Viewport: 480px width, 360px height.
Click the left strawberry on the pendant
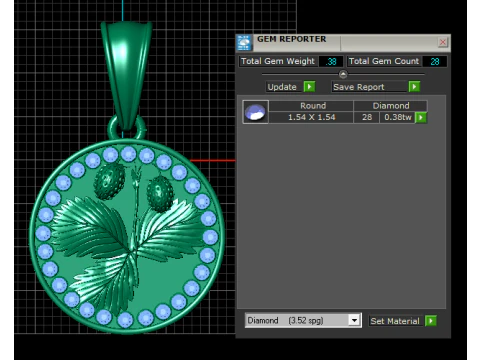point(109,181)
